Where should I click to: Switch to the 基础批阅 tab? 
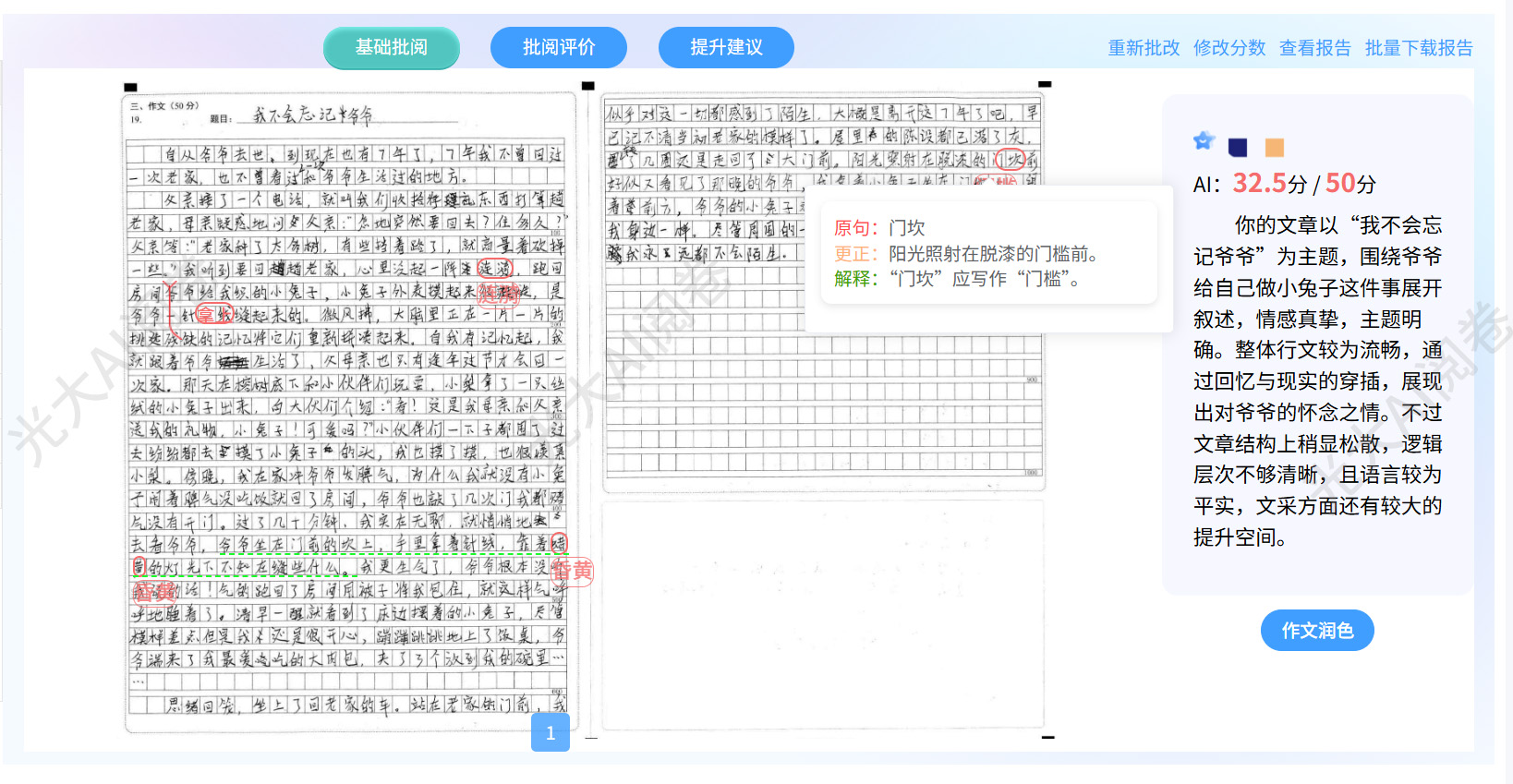[x=392, y=48]
